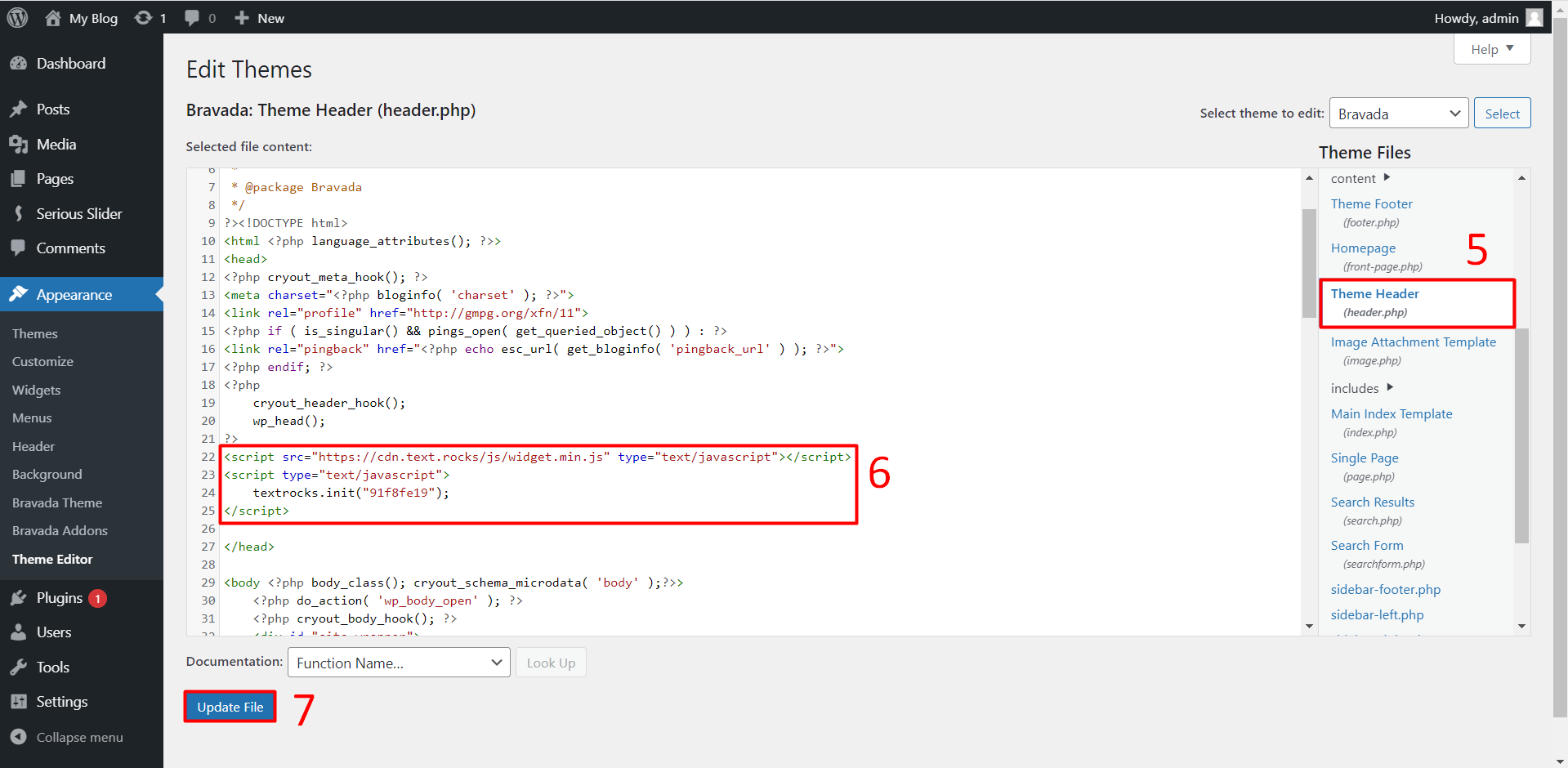1568x768 pixels.
Task: Open the Theme Footer file link
Action: point(1371,204)
